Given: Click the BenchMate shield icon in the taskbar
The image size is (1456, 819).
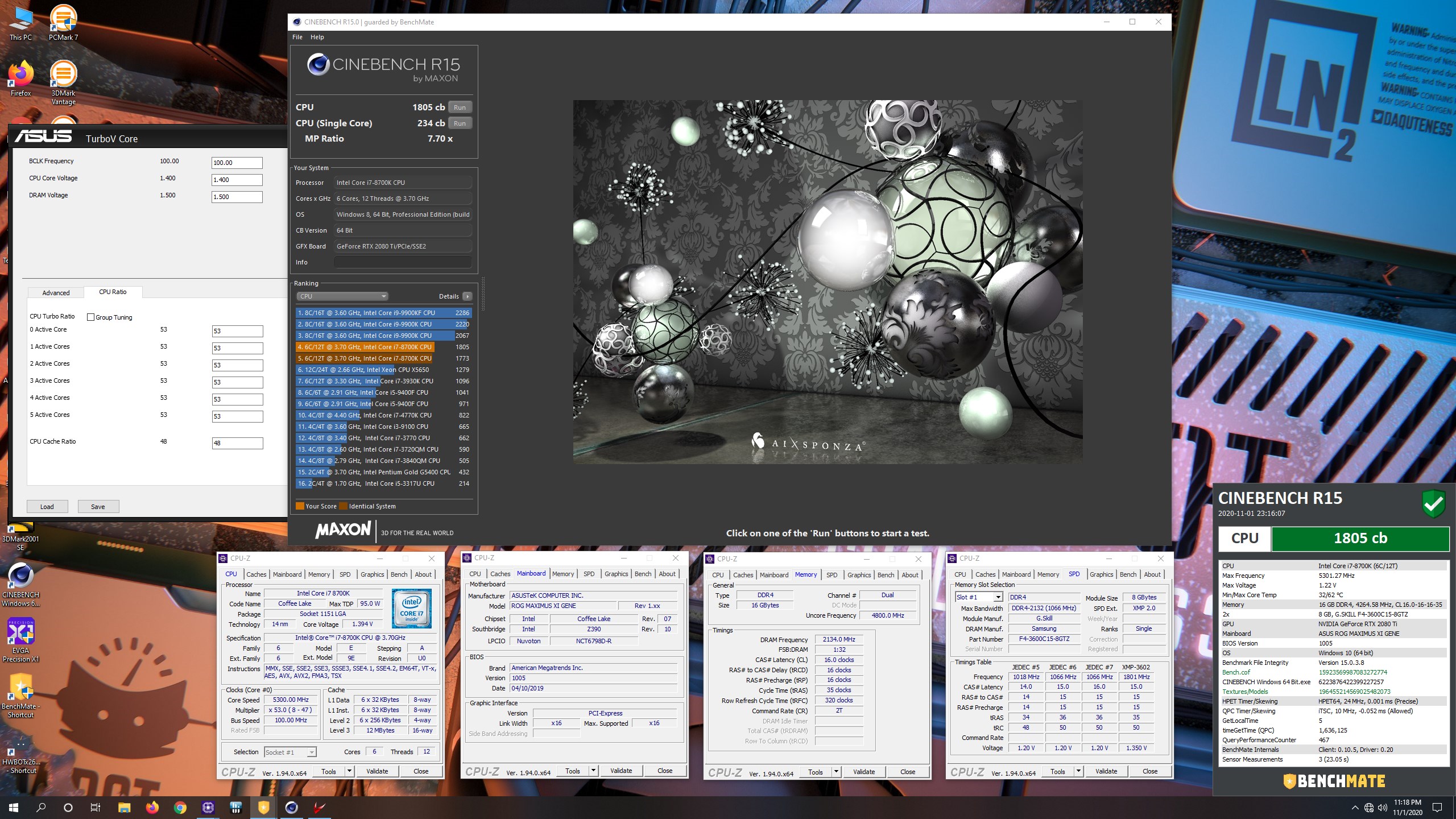Looking at the screenshot, I should [x=263, y=807].
